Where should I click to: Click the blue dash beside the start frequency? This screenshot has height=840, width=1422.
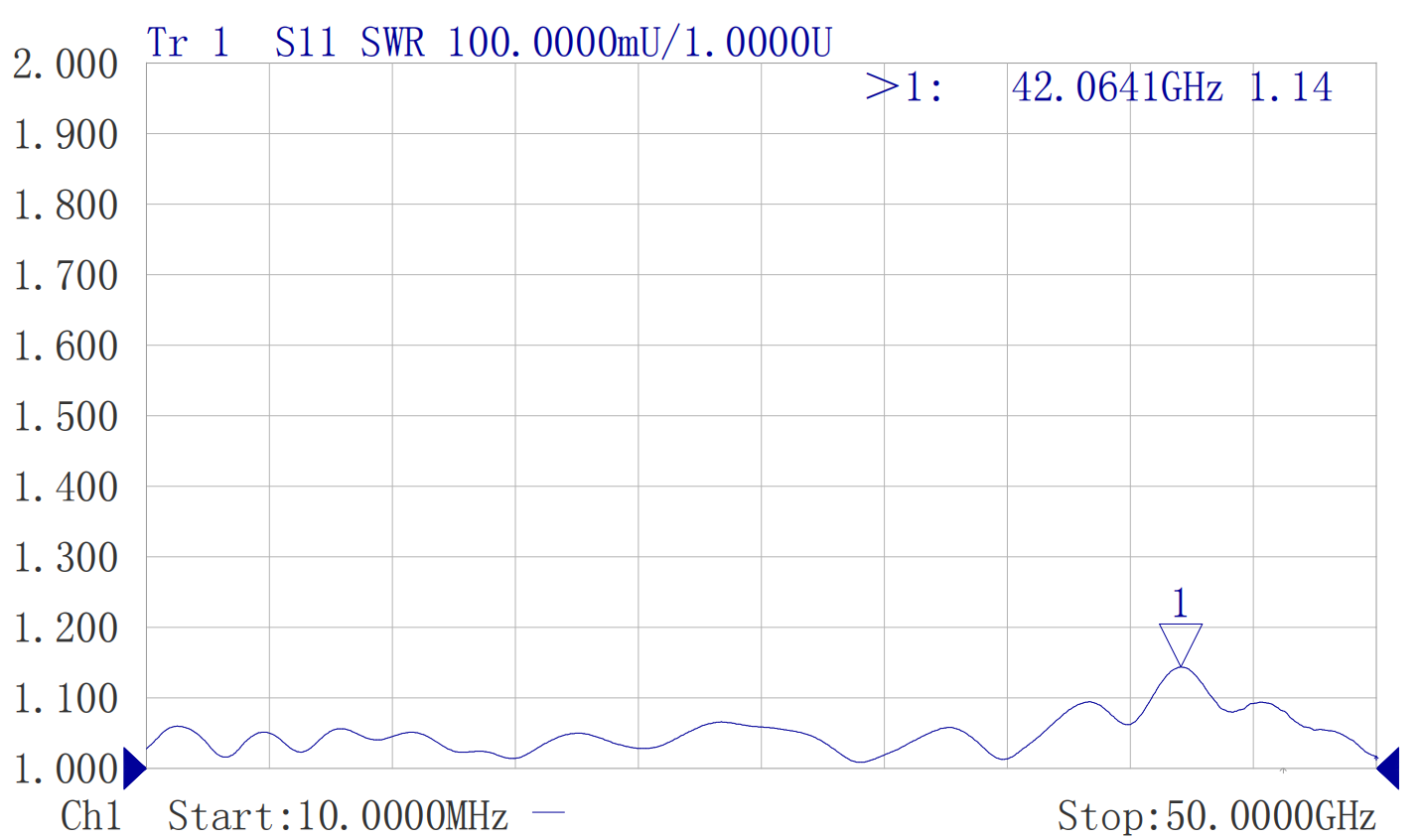(548, 814)
